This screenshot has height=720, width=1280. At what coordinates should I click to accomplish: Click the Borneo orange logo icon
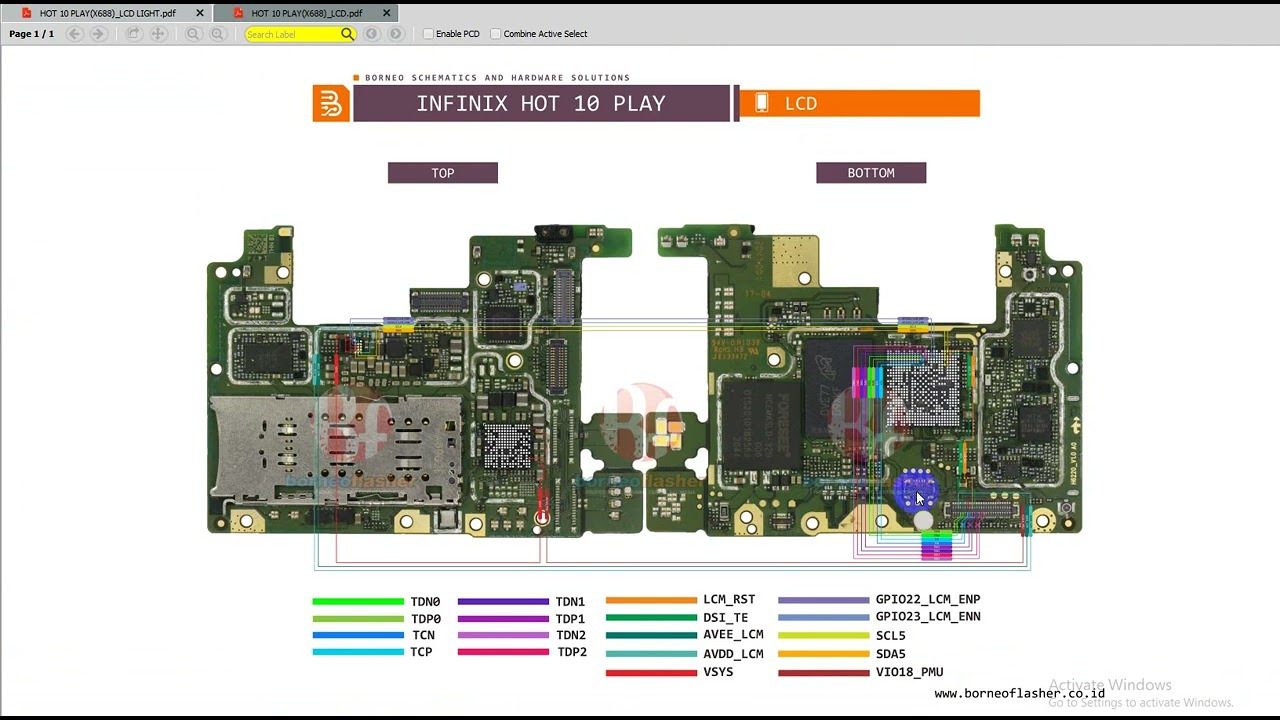pos(331,103)
